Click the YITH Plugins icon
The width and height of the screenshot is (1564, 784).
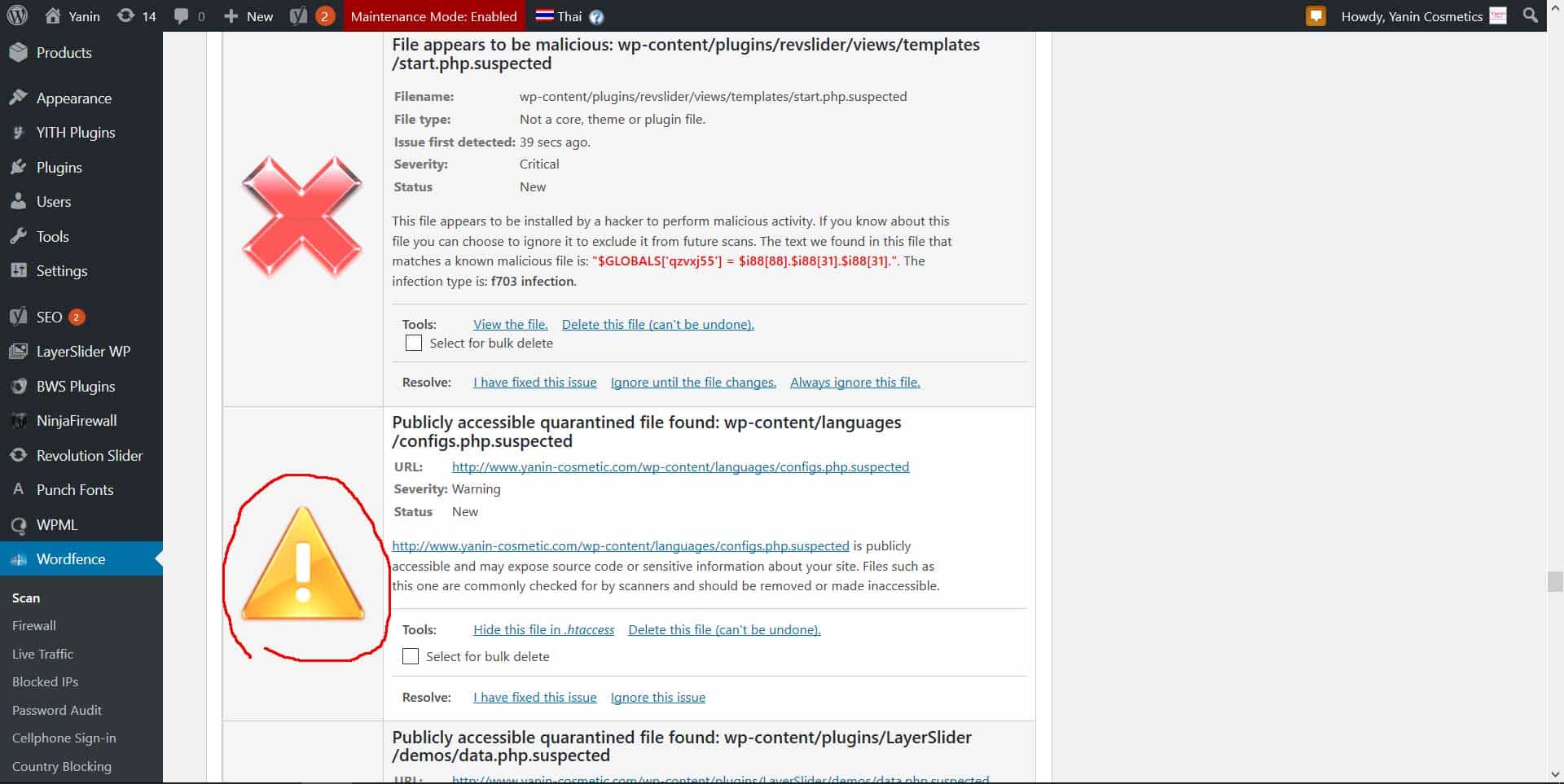pyautogui.click(x=19, y=133)
